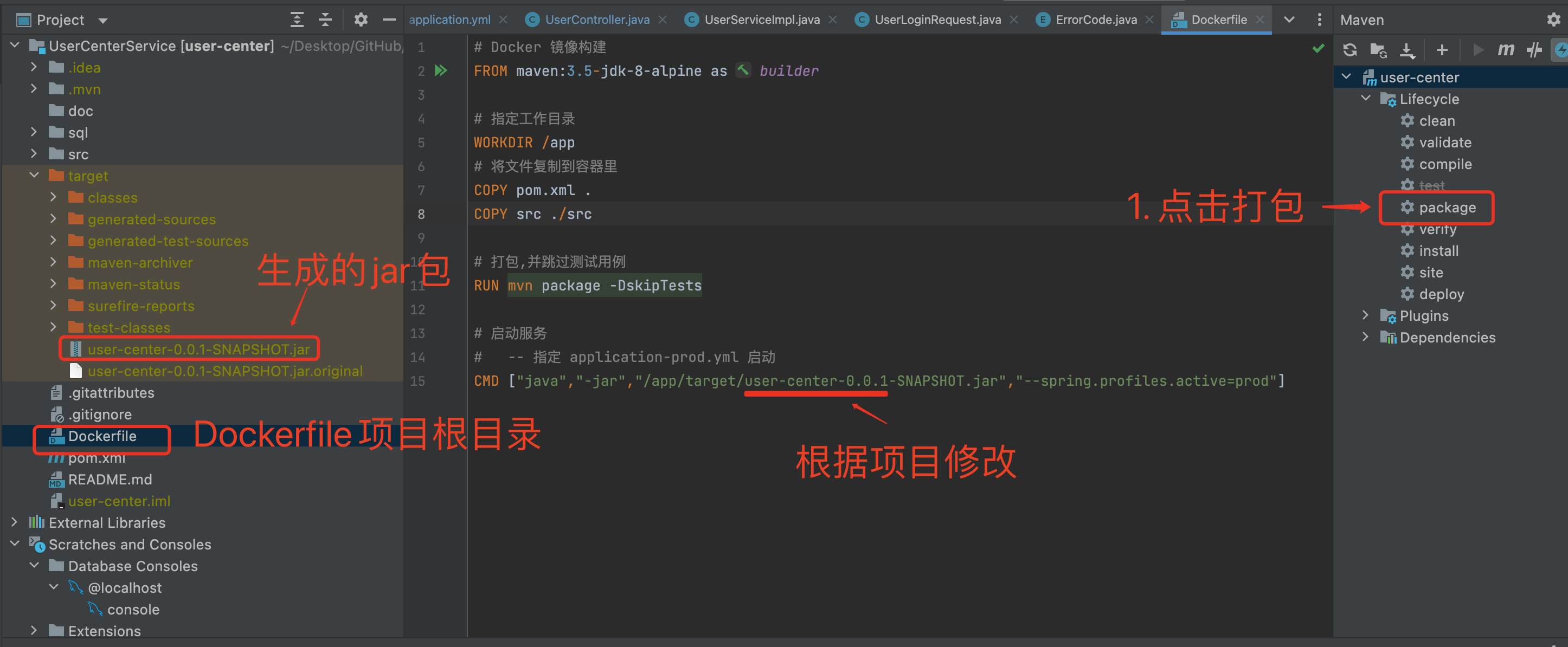Toggle Skip Tests mode in Maven toolbar
Image resolution: width=1568 pixels, height=647 pixels.
click(1534, 50)
